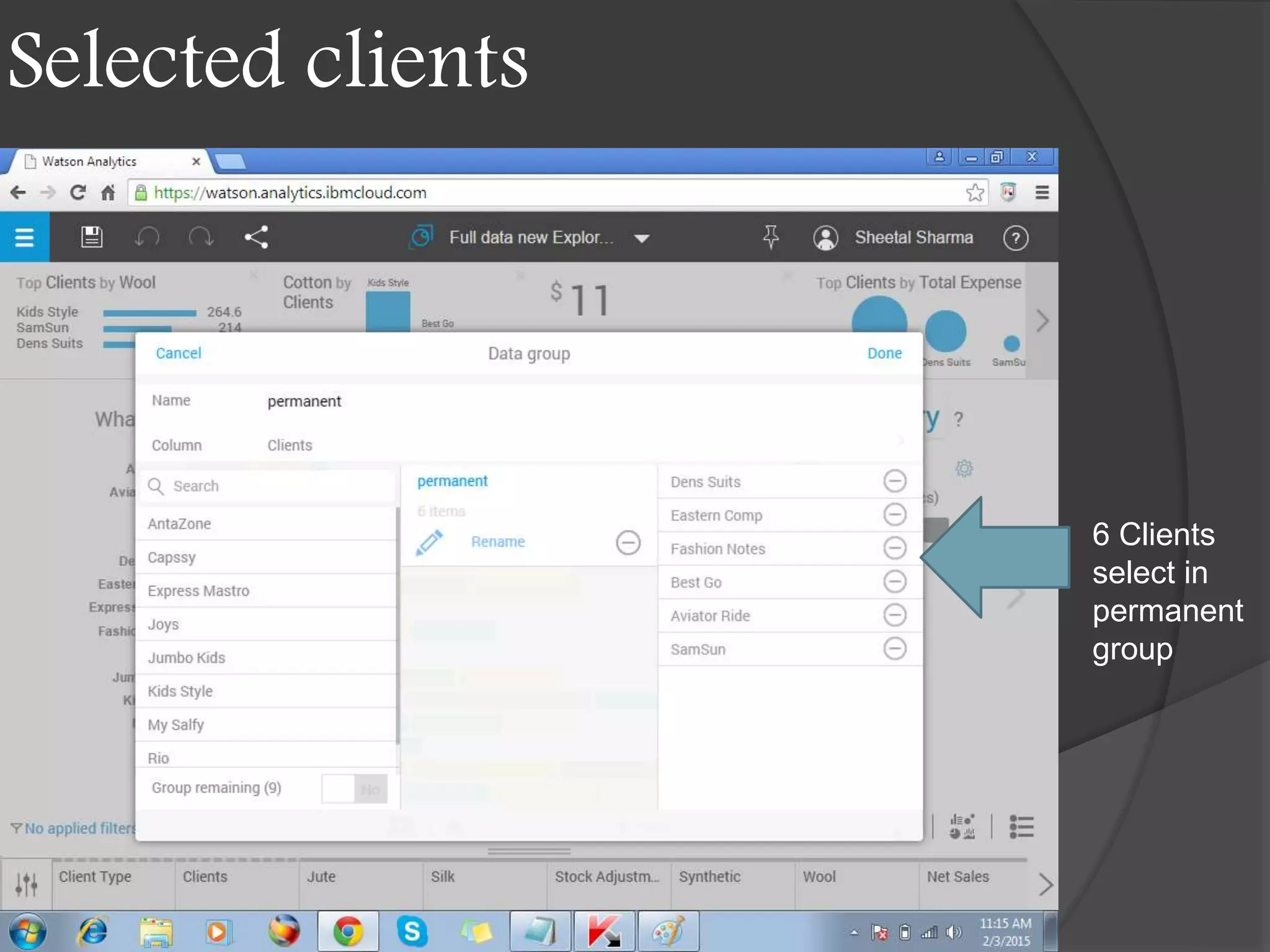The height and width of the screenshot is (952, 1270).
Task: Remove Best Go from permanent group
Action: coord(894,581)
